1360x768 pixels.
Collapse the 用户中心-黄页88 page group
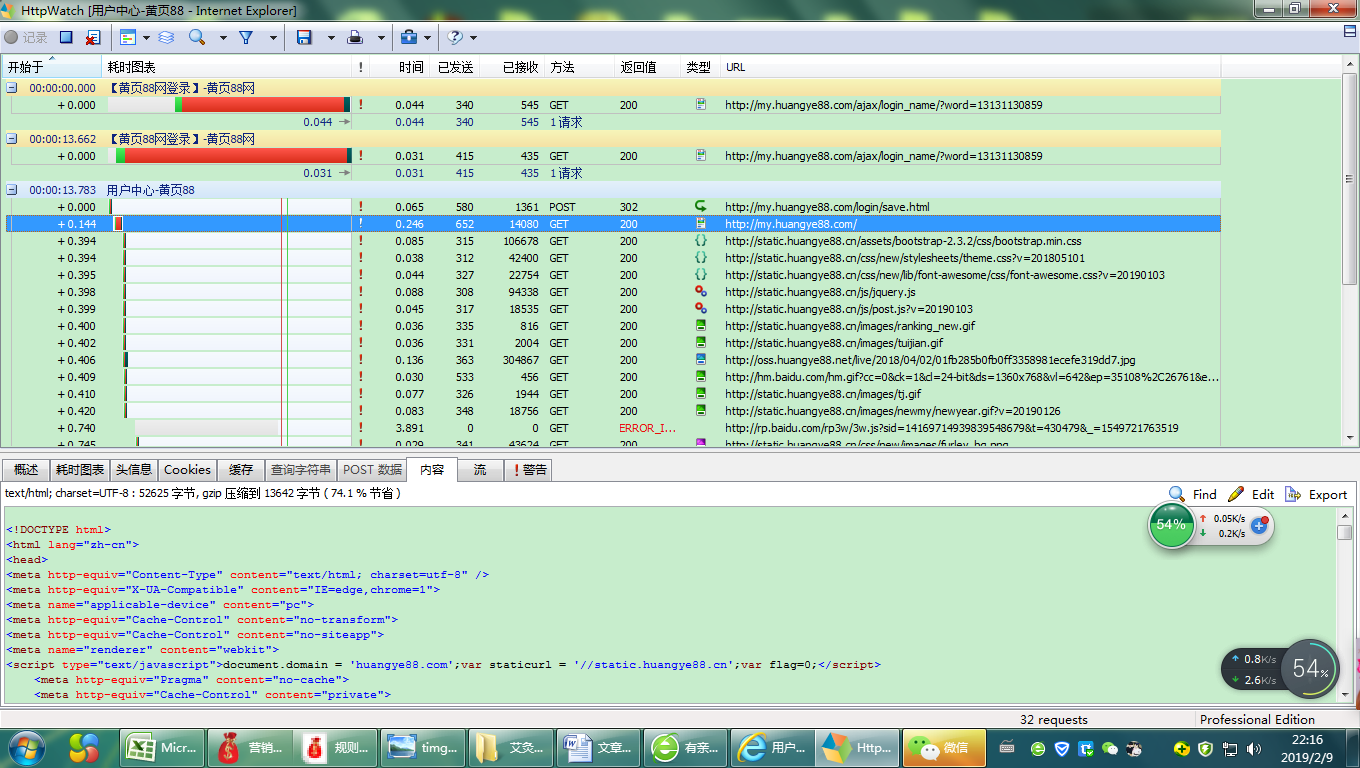pyautogui.click(x=12, y=190)
